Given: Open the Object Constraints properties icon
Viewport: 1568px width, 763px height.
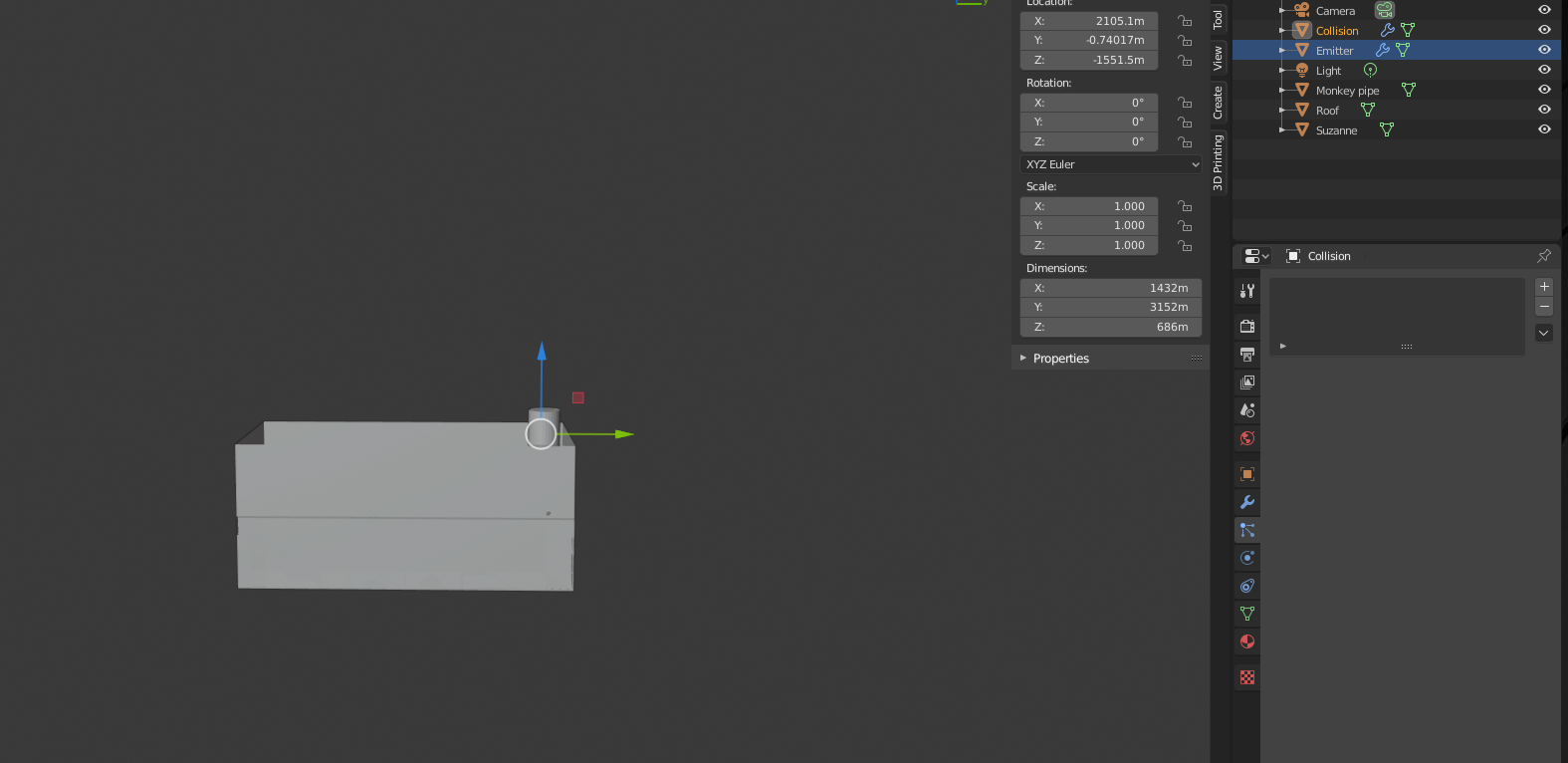Looking at the screenshot, I should pyautogui.click(x=1247, y=586).
